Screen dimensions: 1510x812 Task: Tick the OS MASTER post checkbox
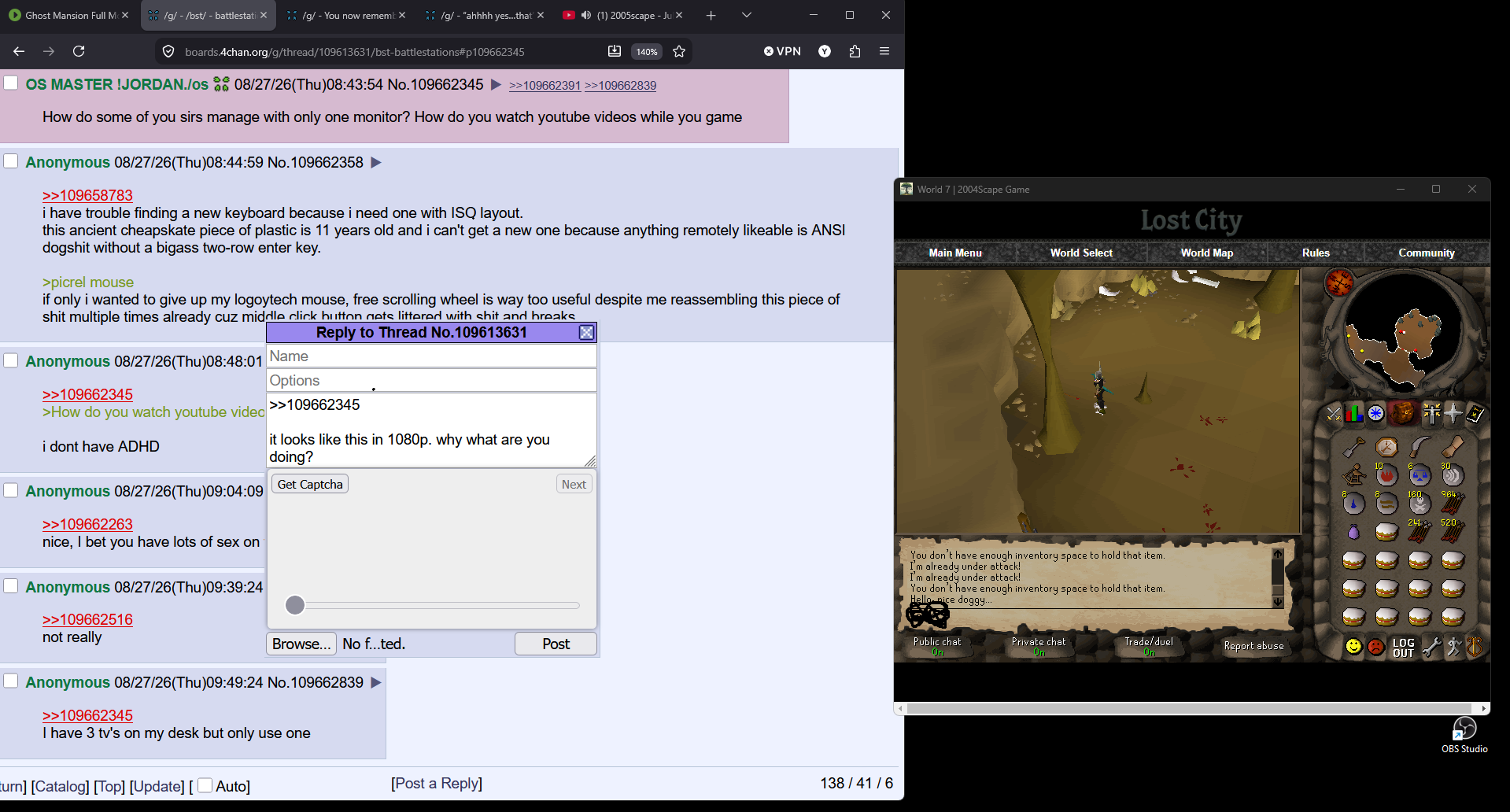coord(11,83)
